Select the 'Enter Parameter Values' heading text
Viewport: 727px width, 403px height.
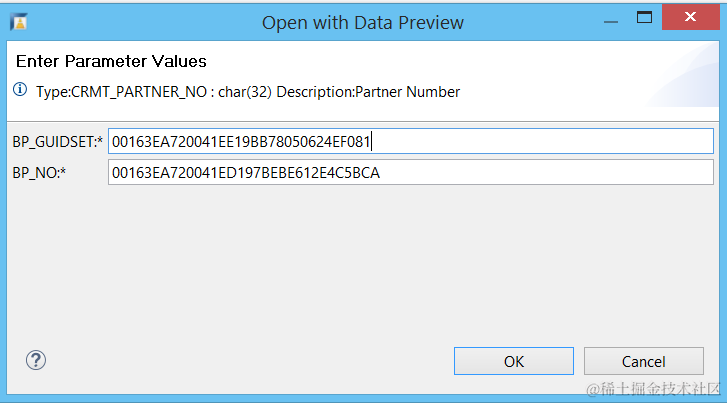coord(111,61)
